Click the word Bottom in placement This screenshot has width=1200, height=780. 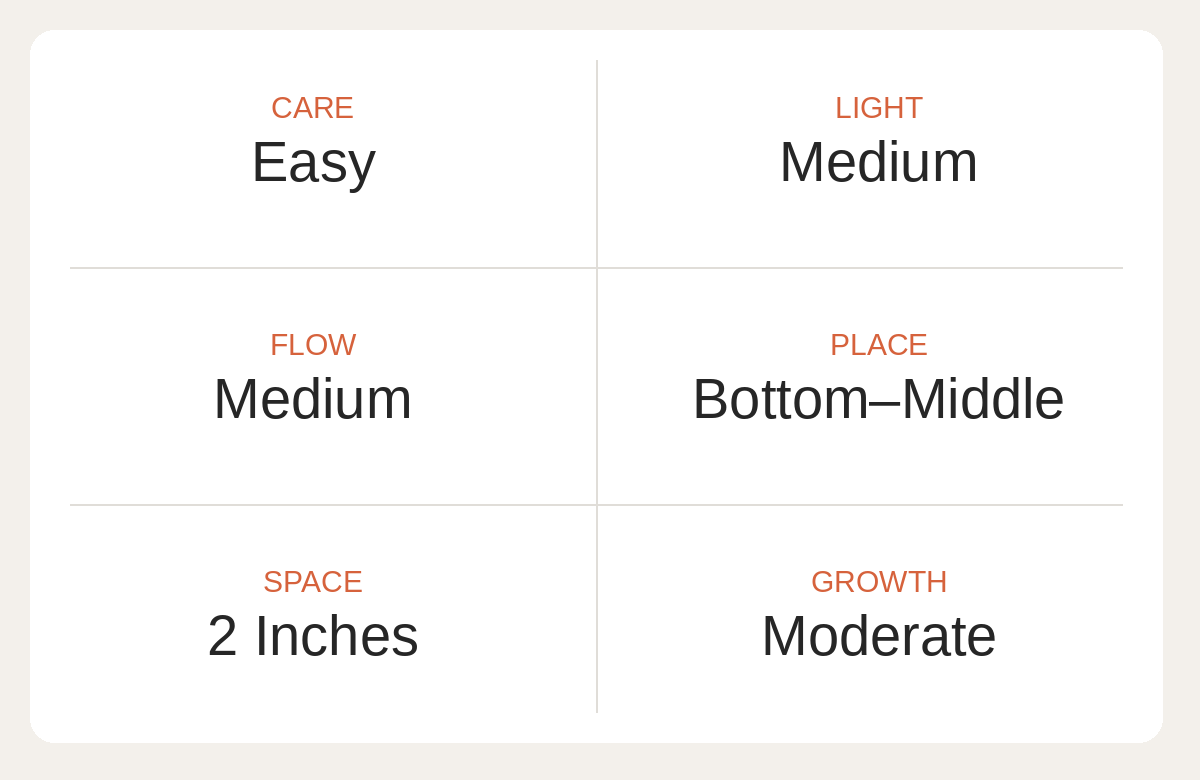pos(781,399)
